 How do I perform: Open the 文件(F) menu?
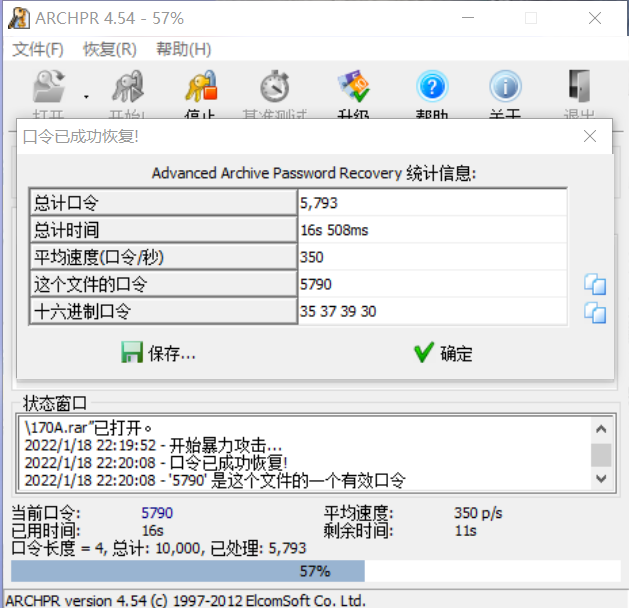coord(38,49)
